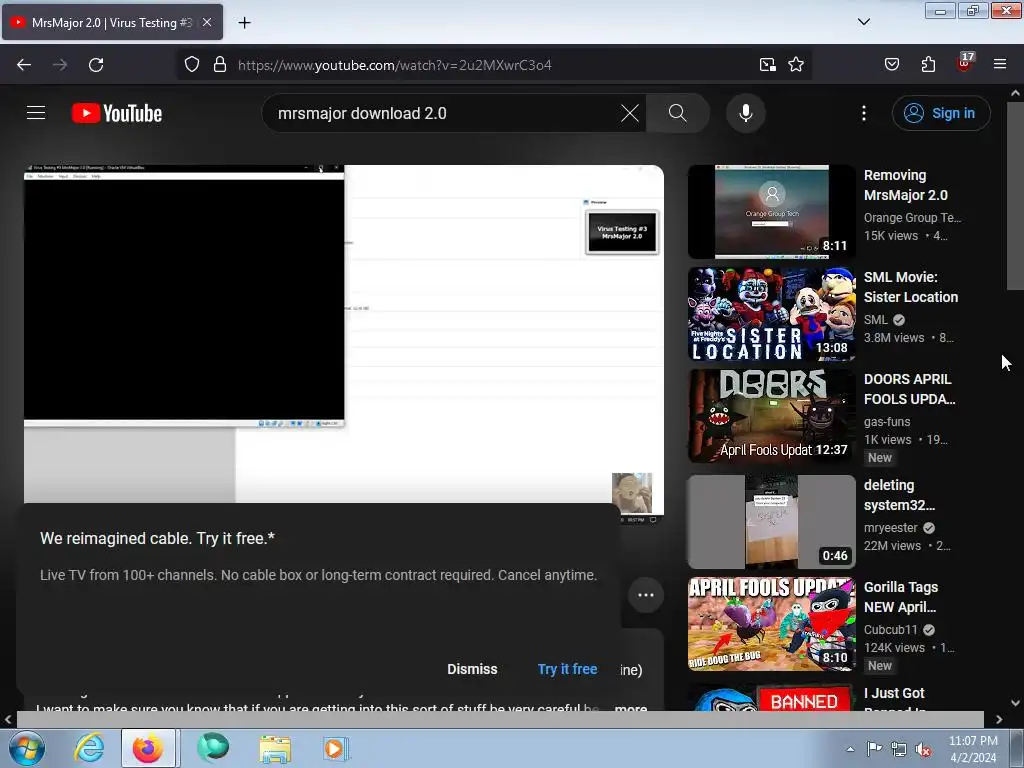This screenshot has height=768, width=1024.
Task: Select Try it free offer
Action: click(568, 669)
